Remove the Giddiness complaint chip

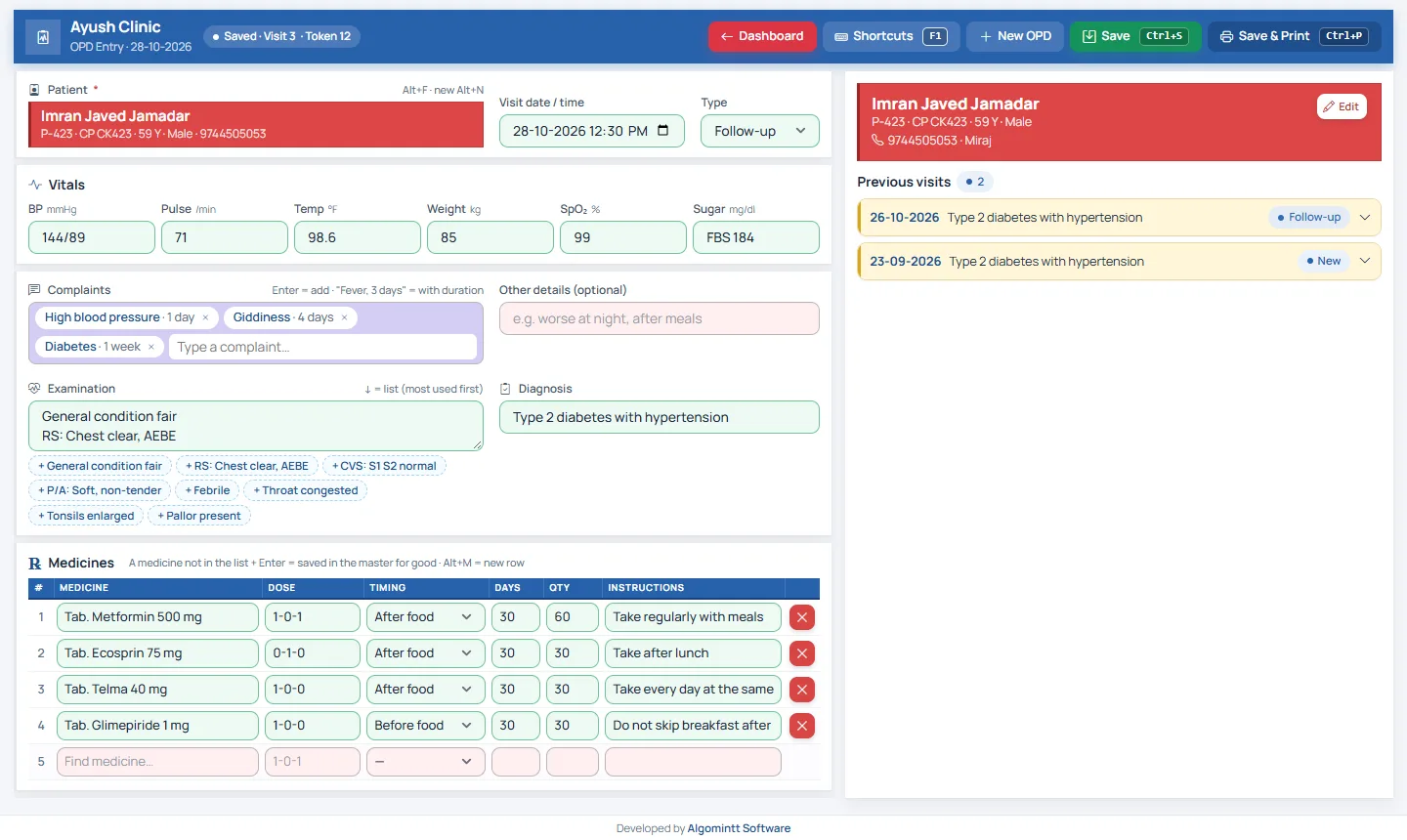[344, 317]
